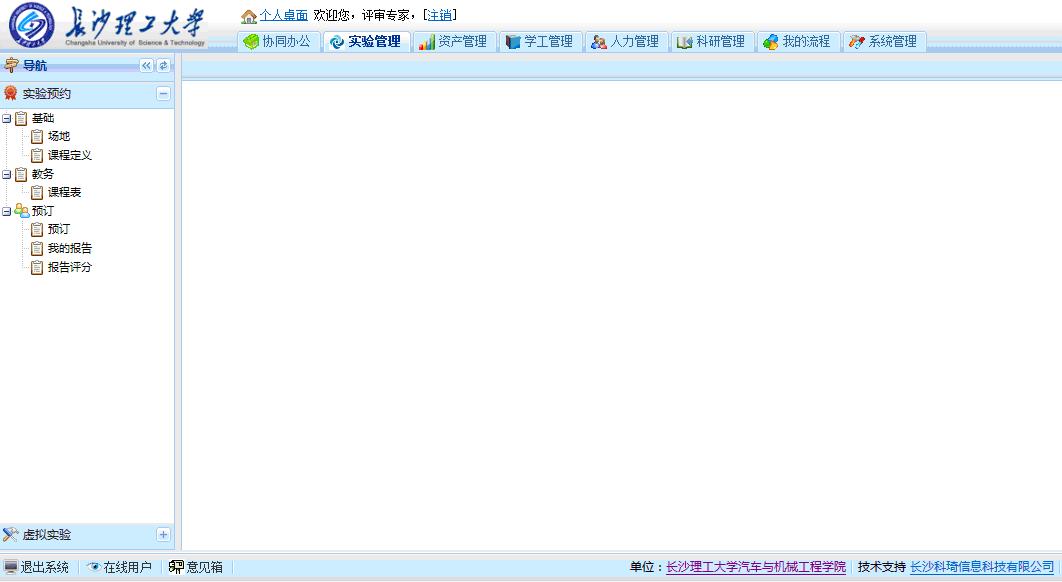Viewport: 1062px width, 582px height.
Task: Expand the 虚拟实验 panel section
Action: coord(163,535)
